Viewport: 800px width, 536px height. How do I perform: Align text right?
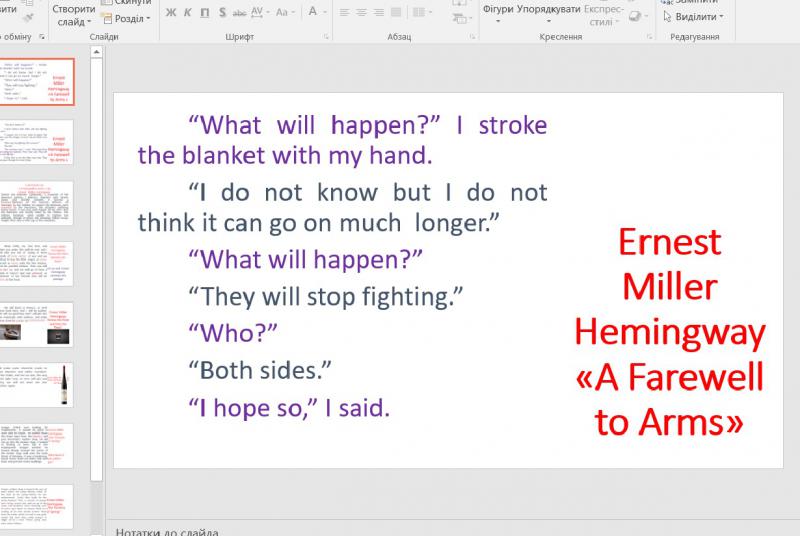(x=379, y=12)
